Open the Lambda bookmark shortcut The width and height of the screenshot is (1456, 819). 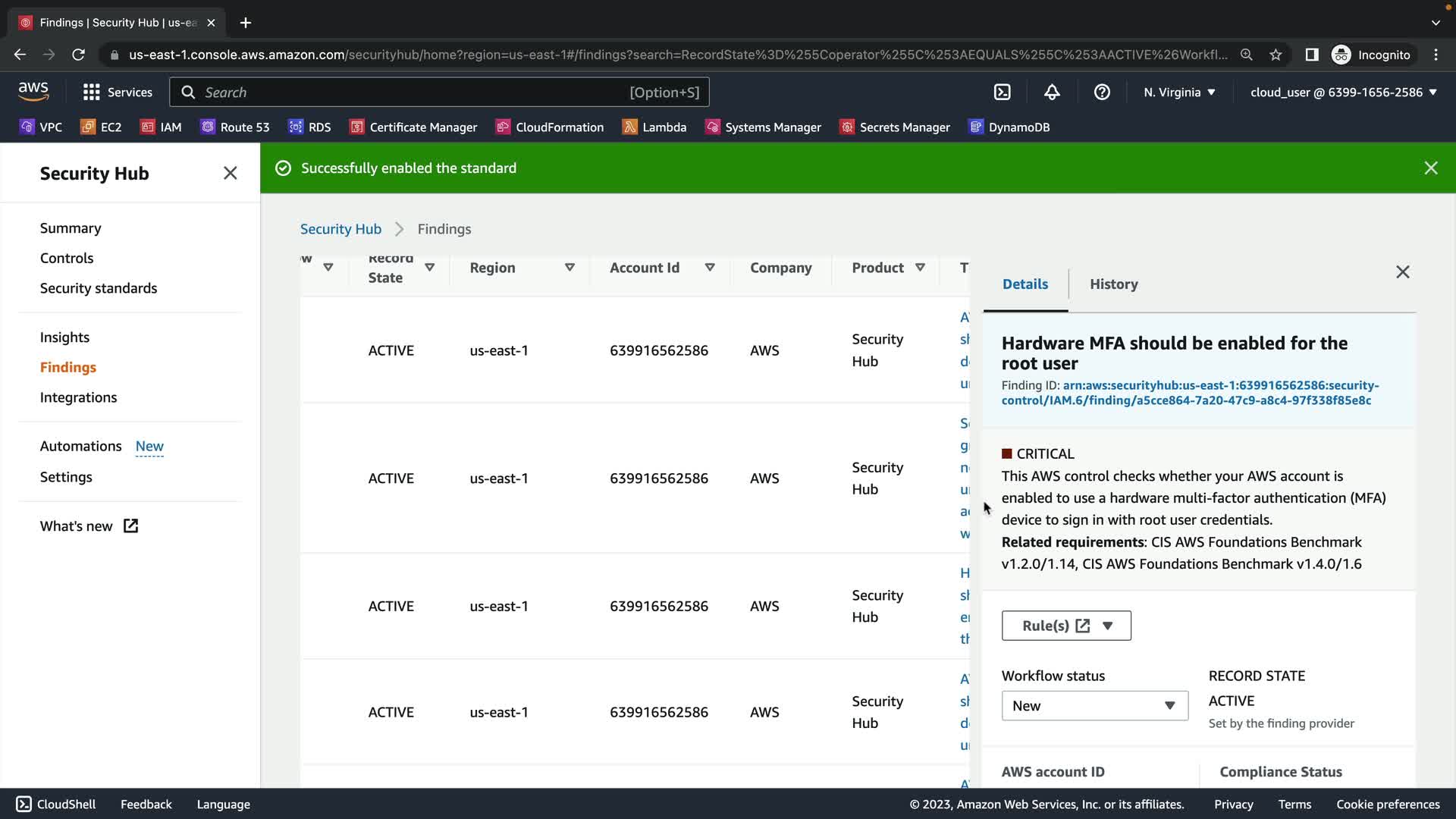pyautogui.click(x=654, y=127)
